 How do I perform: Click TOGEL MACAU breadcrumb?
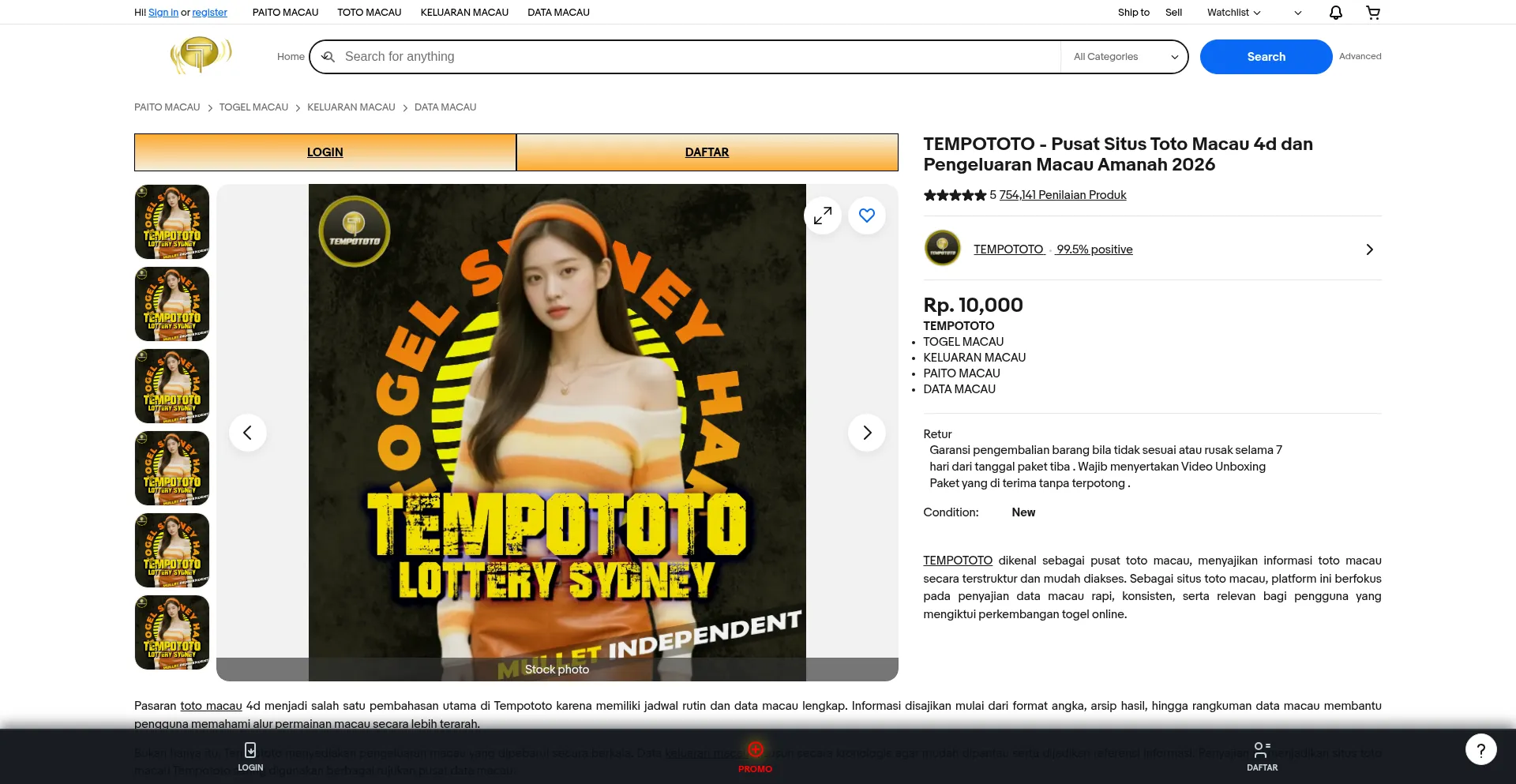(253, 107)
